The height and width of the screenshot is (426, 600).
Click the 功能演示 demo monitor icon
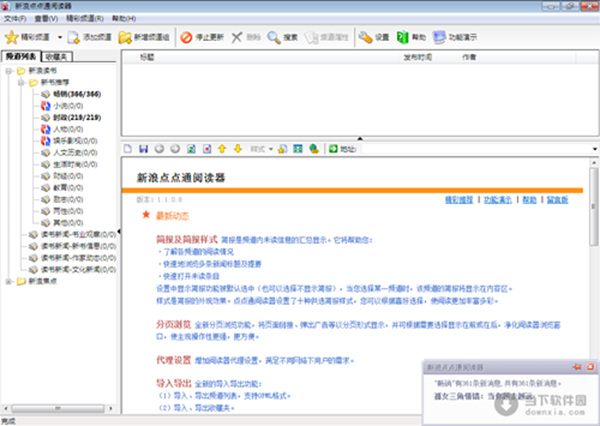(439, 37)
